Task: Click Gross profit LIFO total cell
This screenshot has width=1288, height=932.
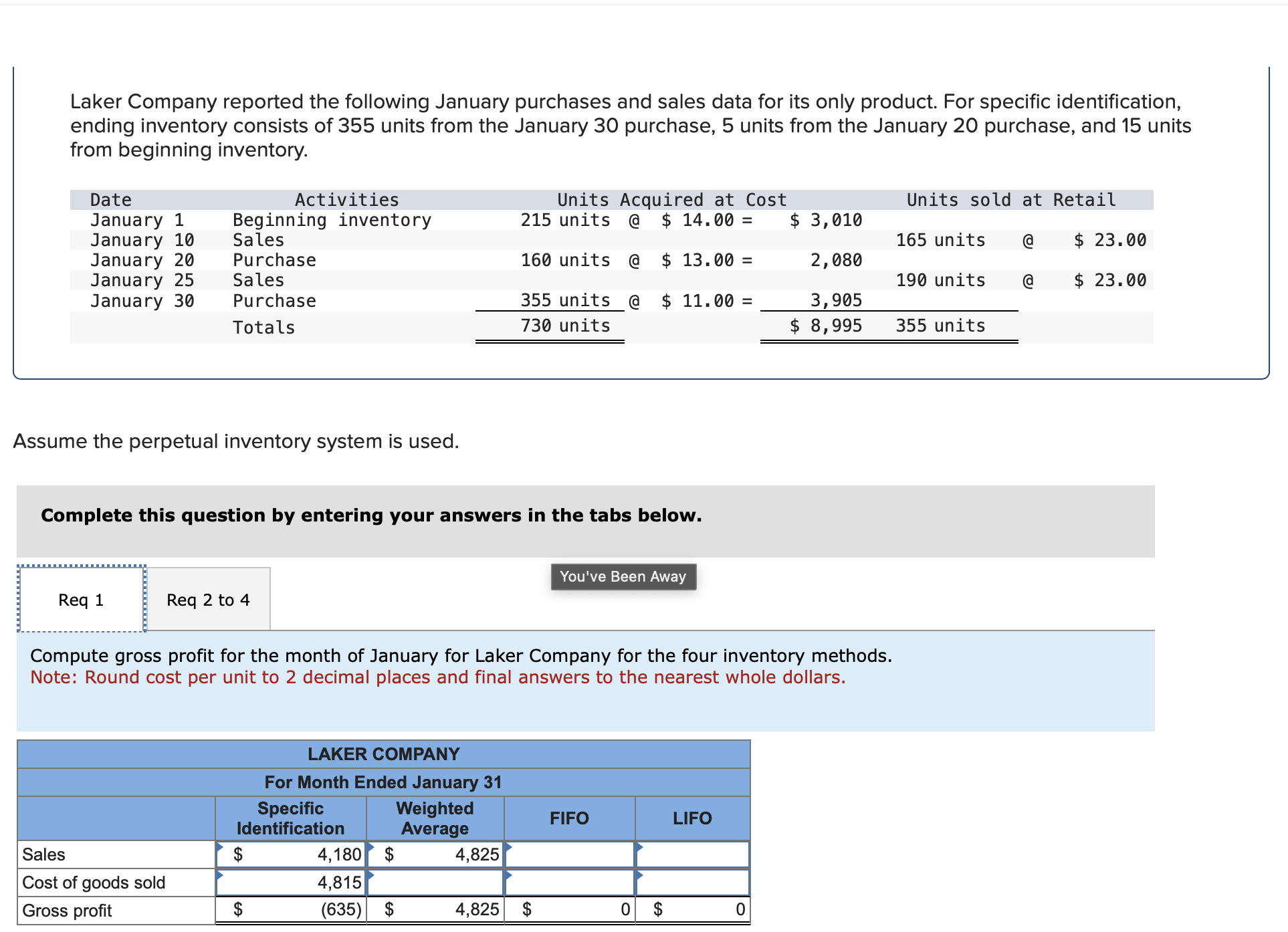Action: (x=692, y=910)
